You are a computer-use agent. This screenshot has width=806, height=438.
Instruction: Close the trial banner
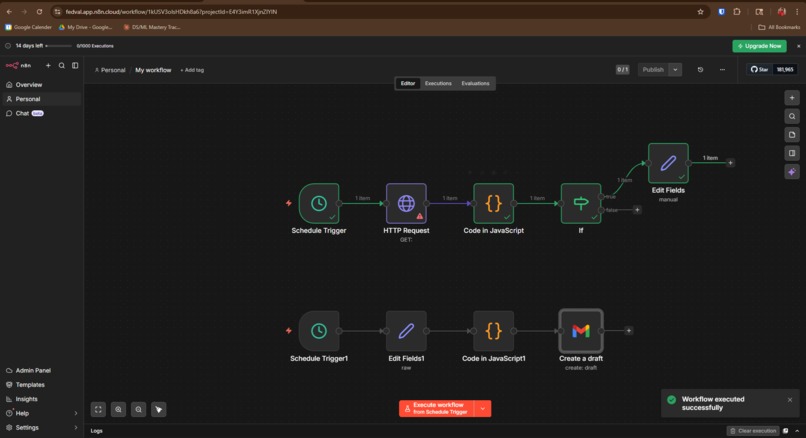click(x=799, y=46)
